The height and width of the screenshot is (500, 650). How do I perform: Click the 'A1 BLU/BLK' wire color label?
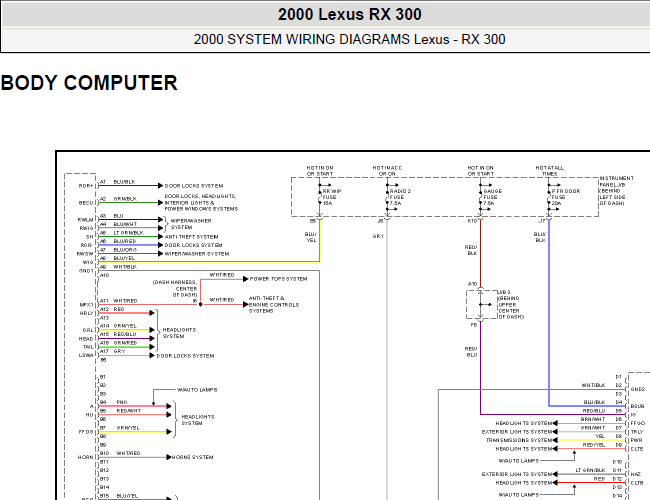tap(118, 182)
